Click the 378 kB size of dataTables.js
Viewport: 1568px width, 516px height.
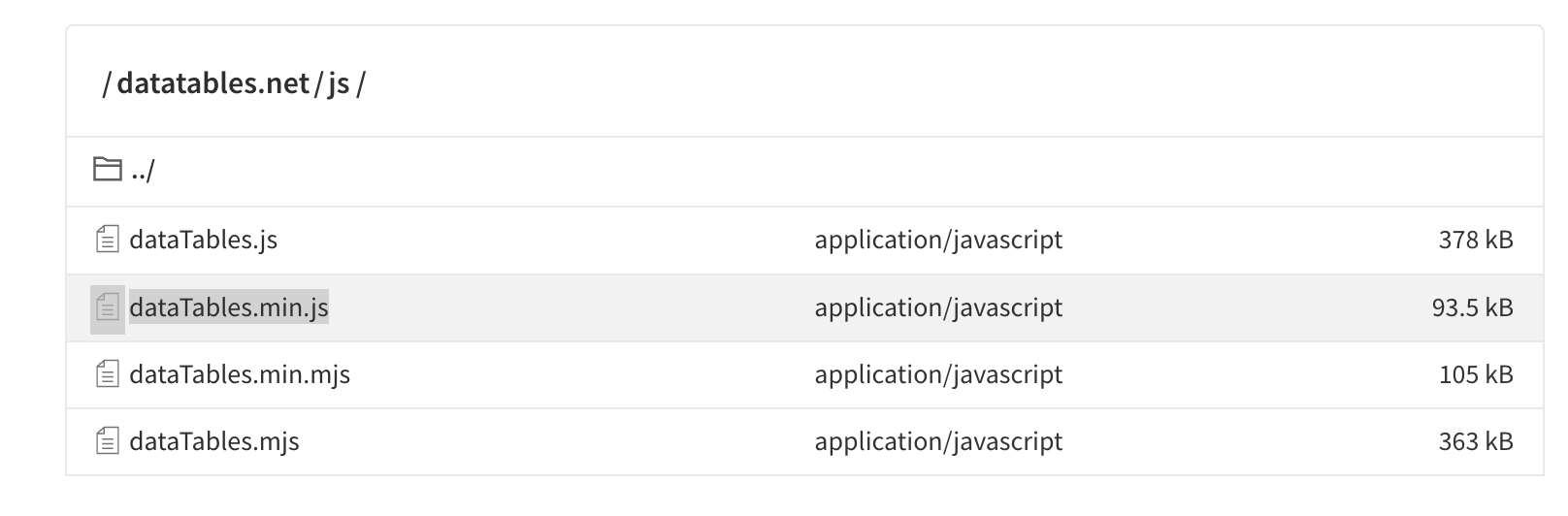(1476, 240)
